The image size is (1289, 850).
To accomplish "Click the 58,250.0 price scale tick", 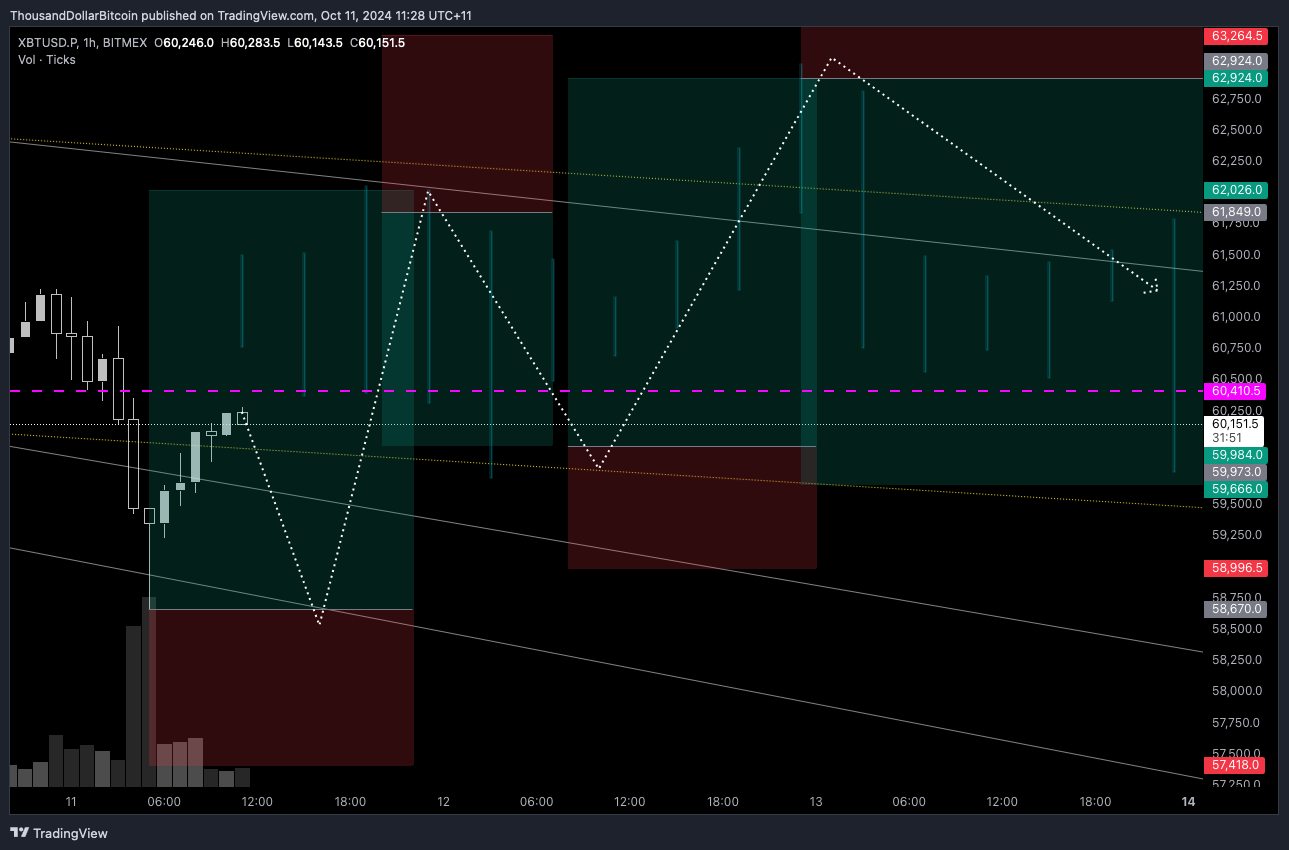I will pyautogui.click(x=1237, y=660).
